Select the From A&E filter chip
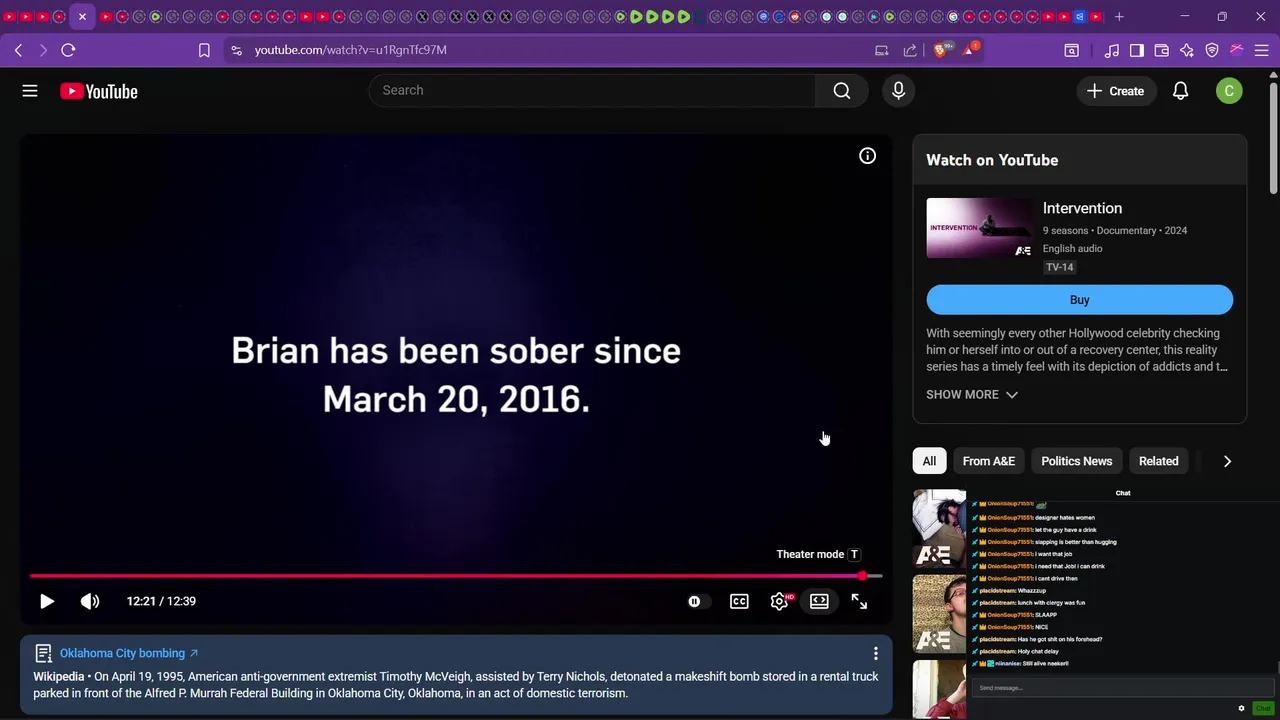1280x720 pixels. [x=988, y=461]
